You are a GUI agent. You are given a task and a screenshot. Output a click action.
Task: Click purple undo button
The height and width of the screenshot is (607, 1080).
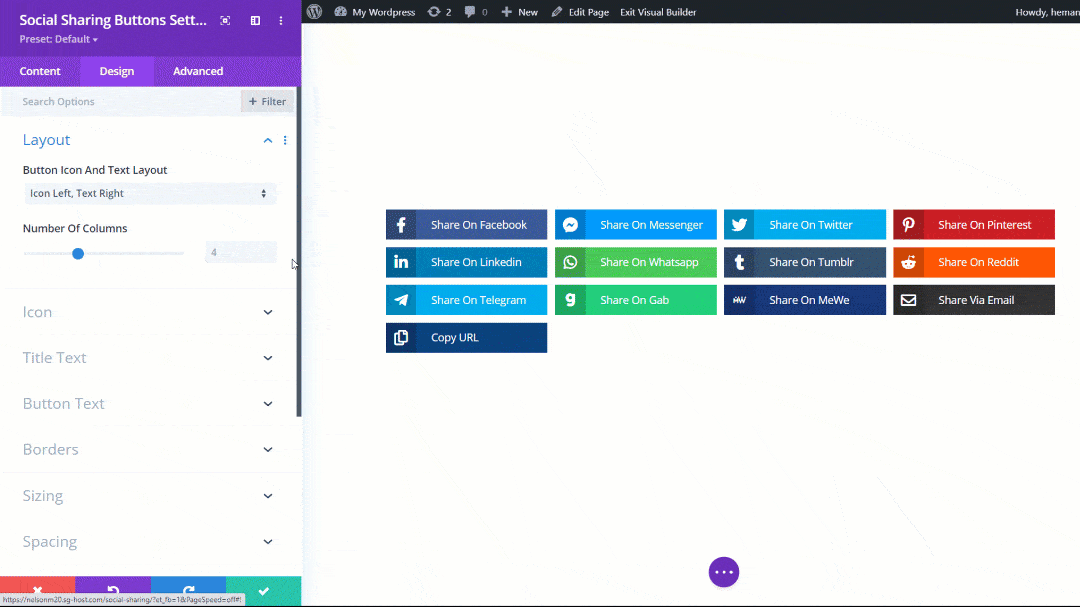(x=113, y=590)
